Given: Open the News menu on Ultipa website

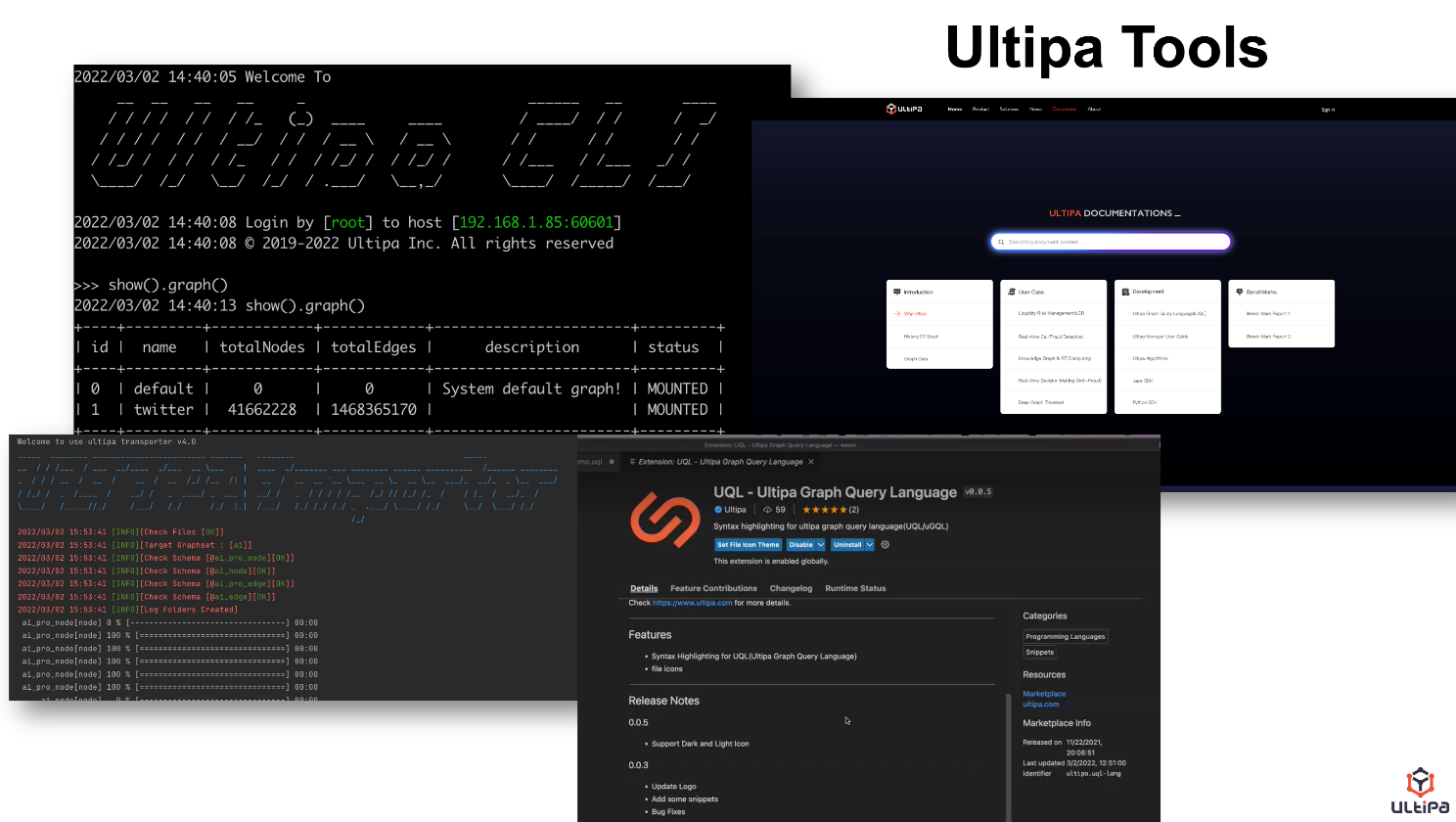Looking at the screenshot, I should (1035, 110).
